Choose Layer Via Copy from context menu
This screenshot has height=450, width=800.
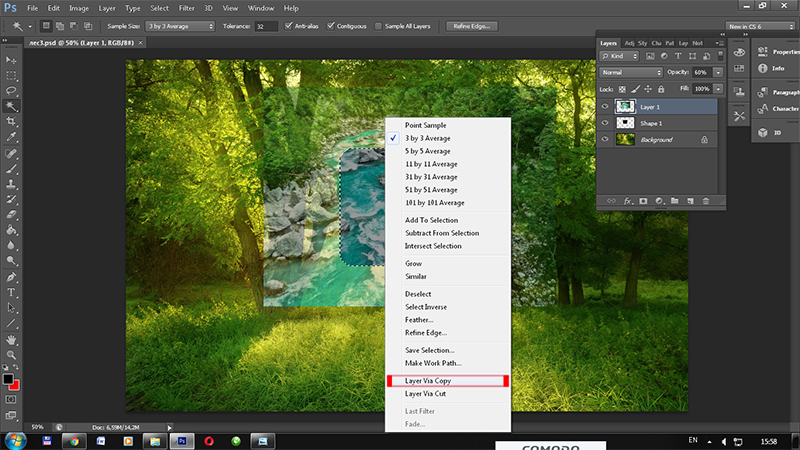point(448,381)
